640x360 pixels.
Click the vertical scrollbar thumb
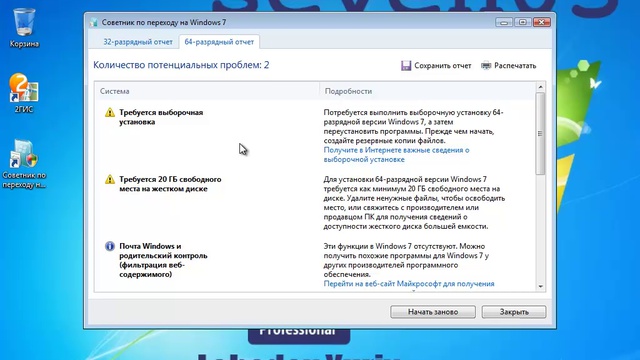pos(540,133)
